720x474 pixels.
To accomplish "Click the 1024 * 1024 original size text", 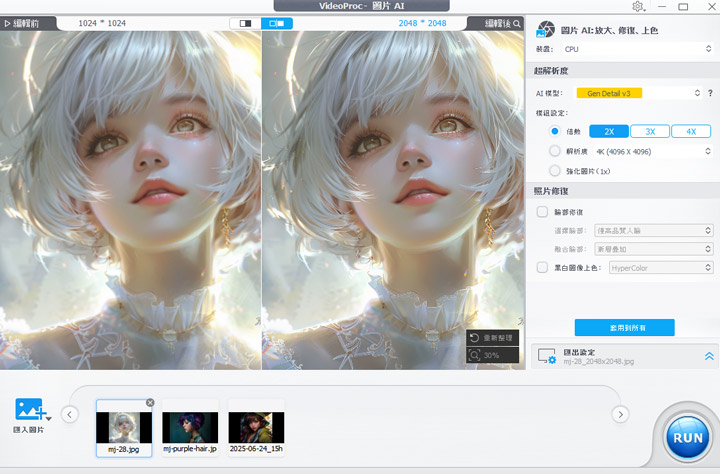I will tap(102, 23).
